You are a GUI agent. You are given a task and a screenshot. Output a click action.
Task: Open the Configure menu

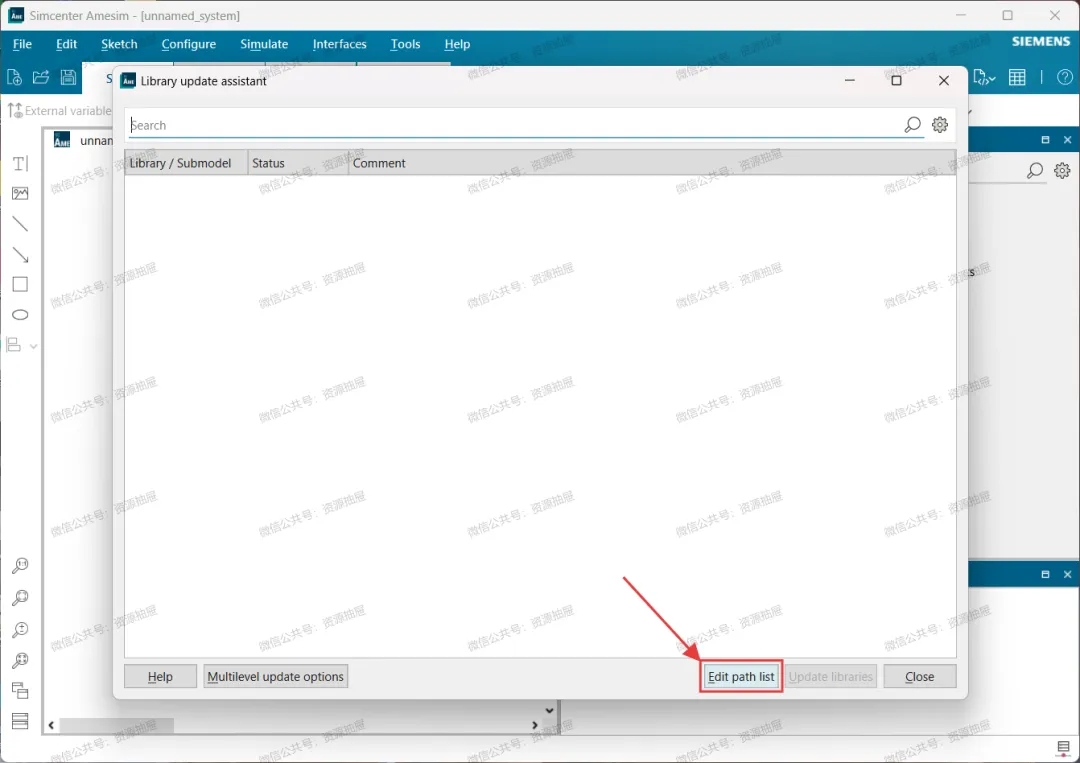[x=189, y=44]
